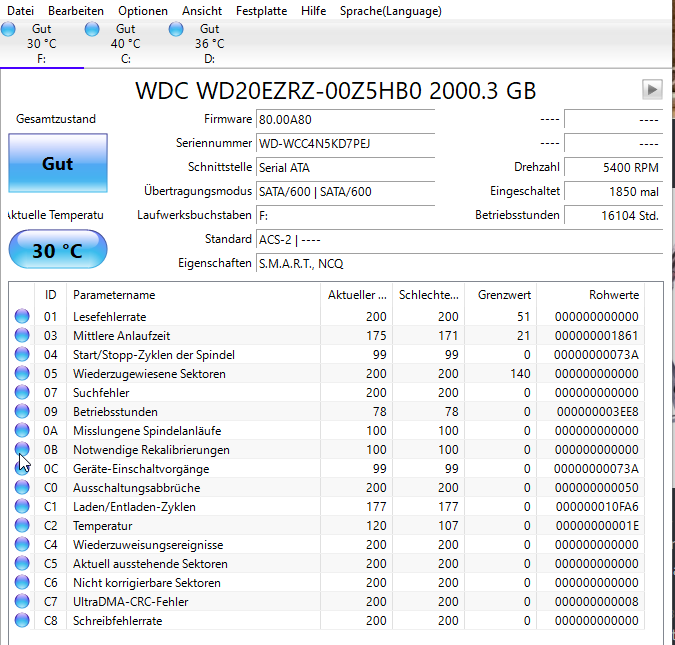Click the ID column header

point(50,295)
